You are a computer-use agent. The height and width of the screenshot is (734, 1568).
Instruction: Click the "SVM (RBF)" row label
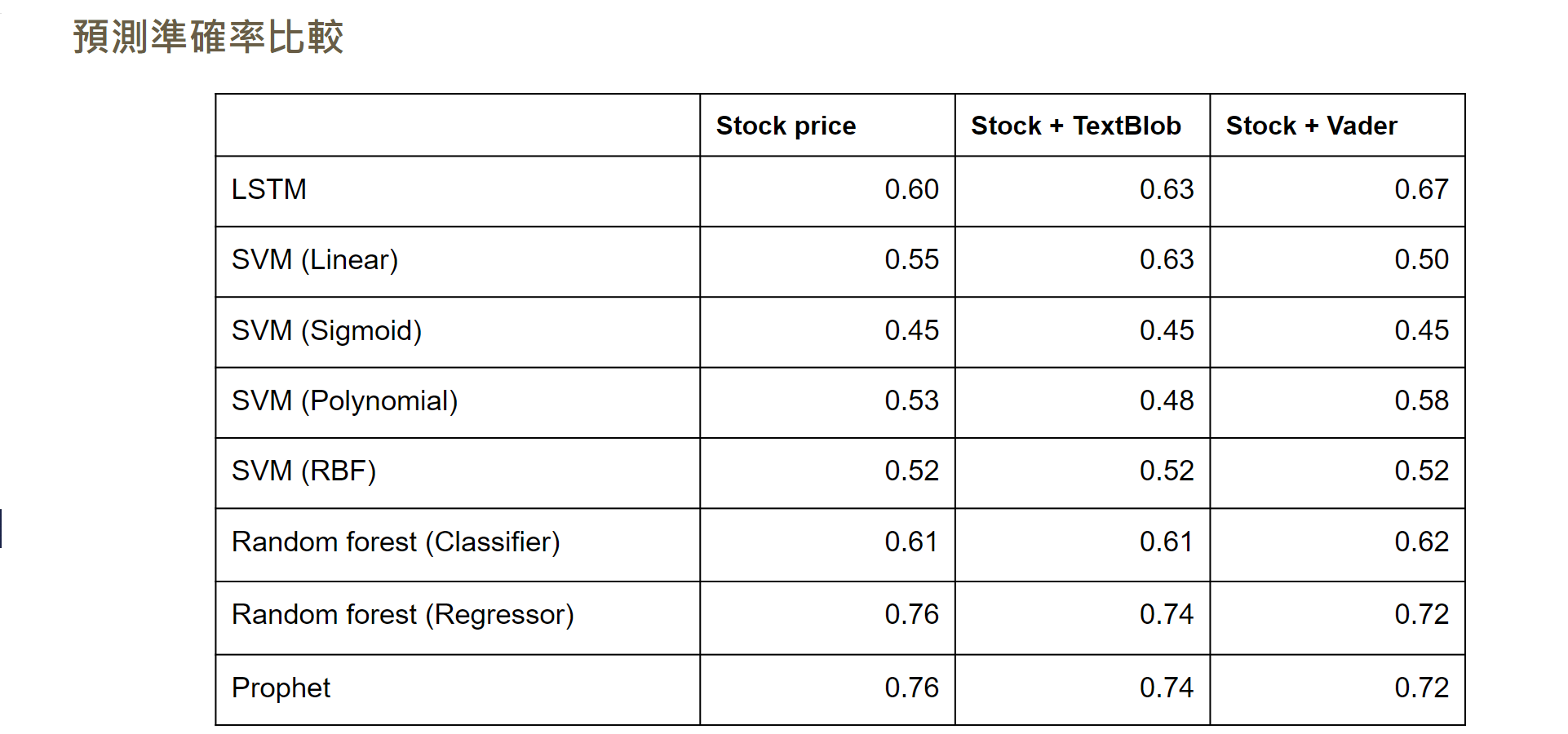tap(303, 471)
